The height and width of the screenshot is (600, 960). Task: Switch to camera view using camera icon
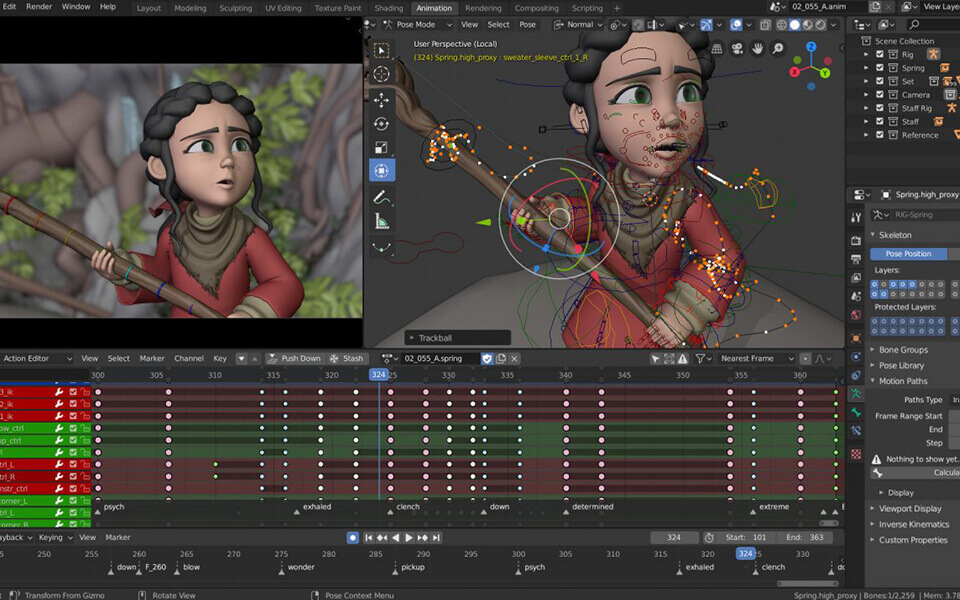(737, 49)
